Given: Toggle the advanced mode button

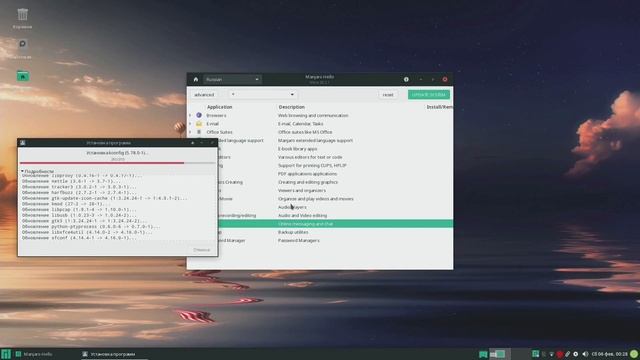Looking at the screenshot, I should [204, 95].
